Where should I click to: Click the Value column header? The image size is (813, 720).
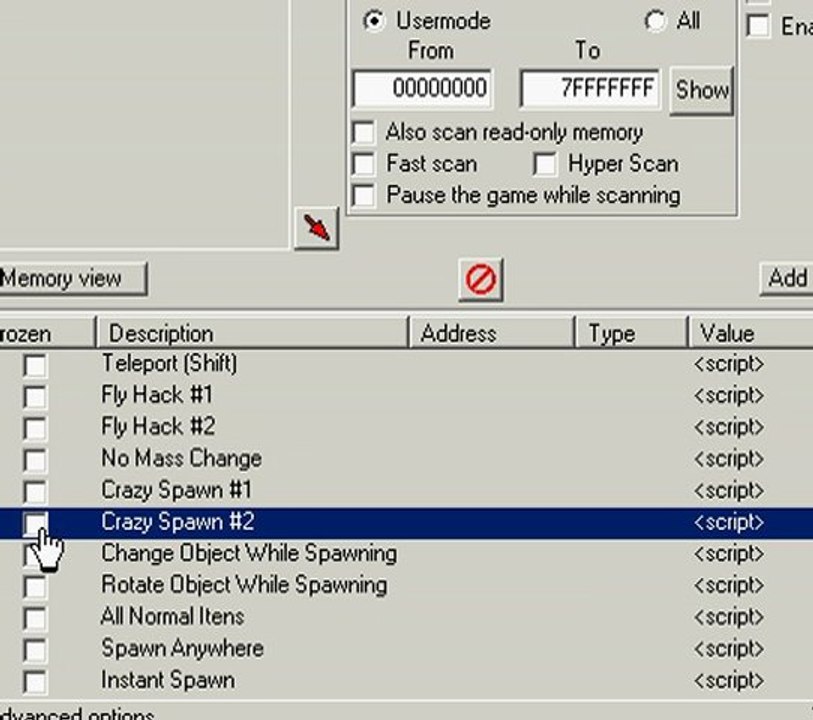tap(751, 333)
